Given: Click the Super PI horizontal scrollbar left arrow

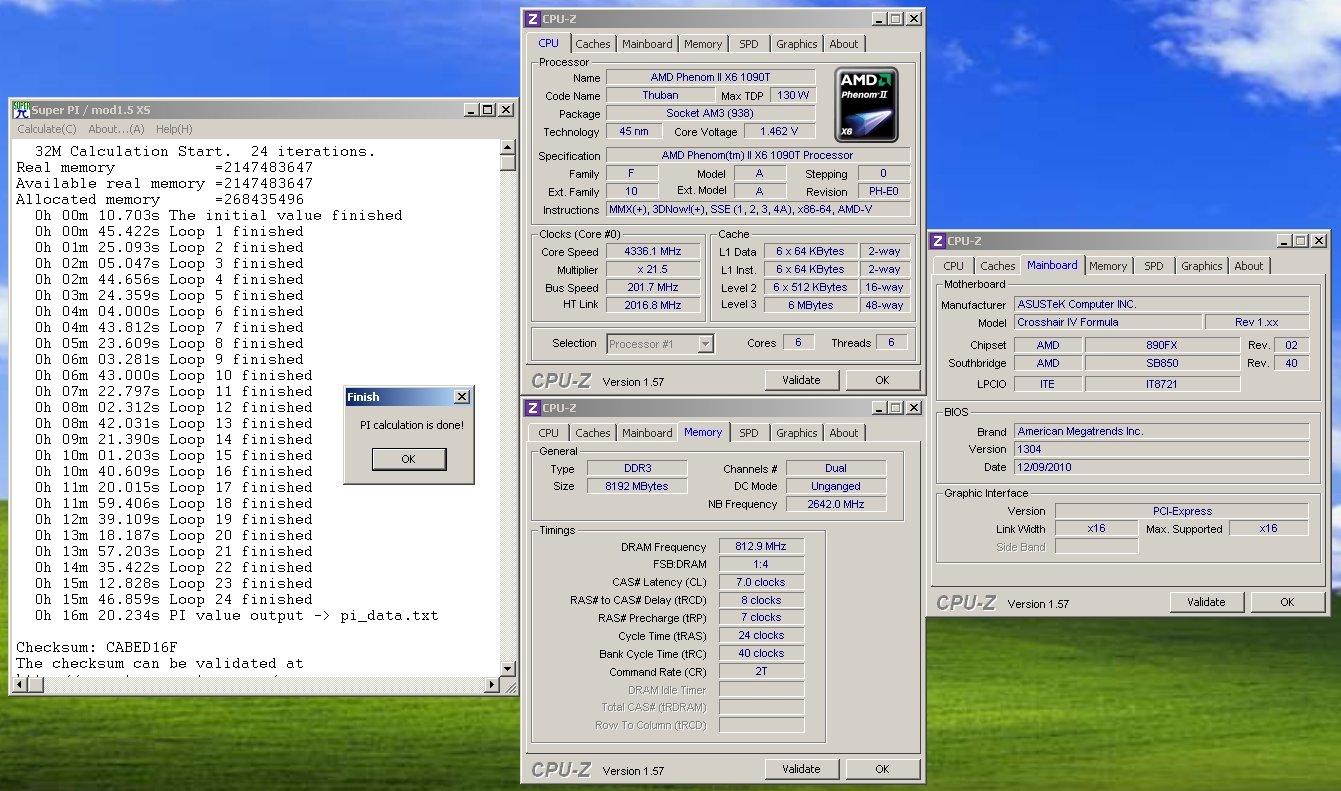Looking at the screenshot, I should click(x=19, y=685).
